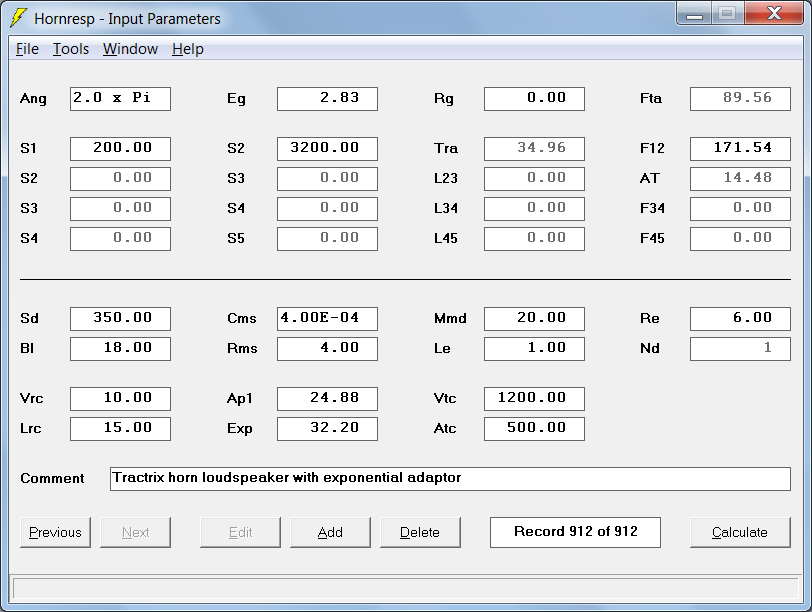This screenshot has width=812, height=612.
Task: Click the S2 field showing 3200.00
Action: click(327, 149)
